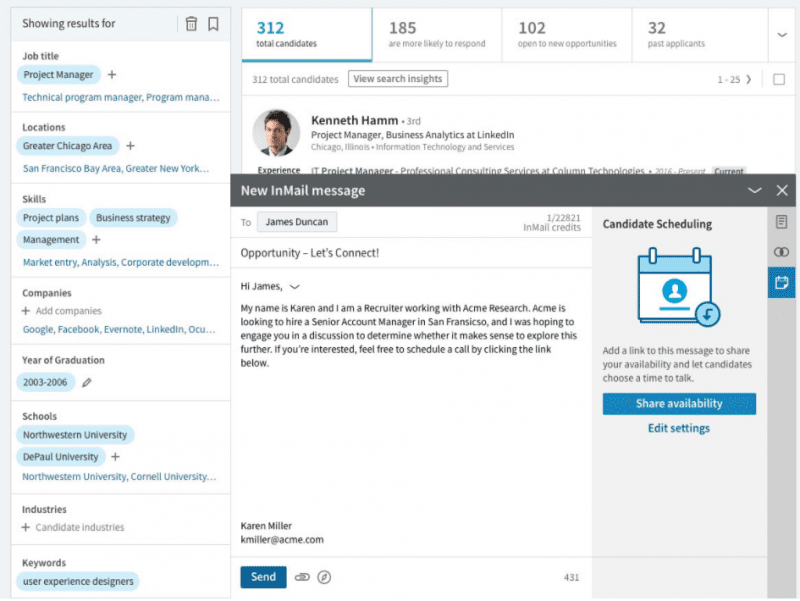
Task: Minimize the New InMail message panel
Action: 755,190
